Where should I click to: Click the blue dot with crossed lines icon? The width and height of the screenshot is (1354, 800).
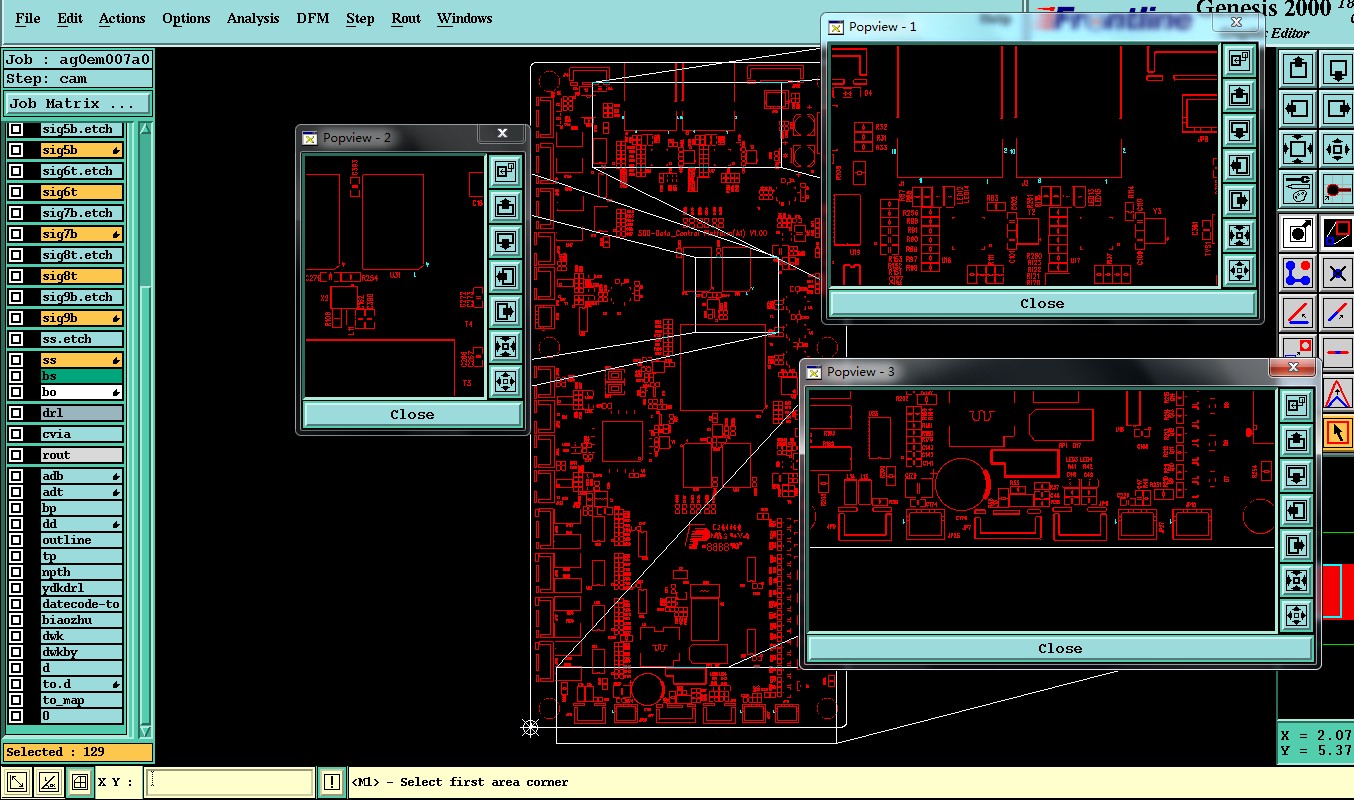pyautogui.click(x=1338, y=273)
